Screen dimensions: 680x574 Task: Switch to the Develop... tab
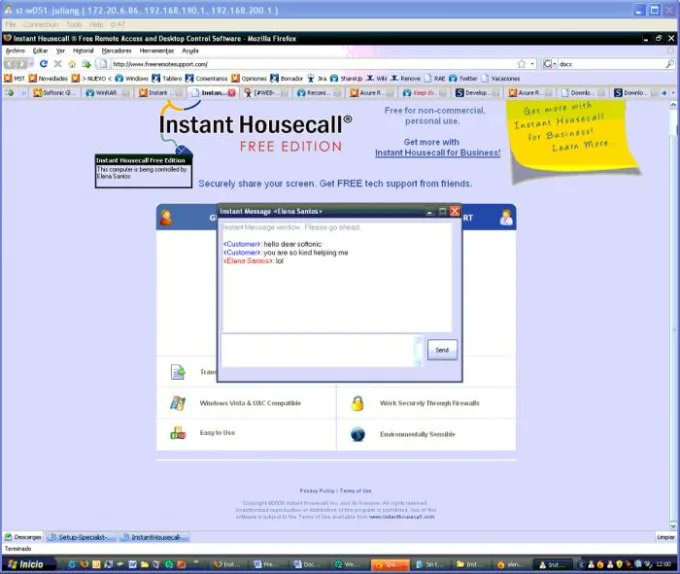[477, 92]
